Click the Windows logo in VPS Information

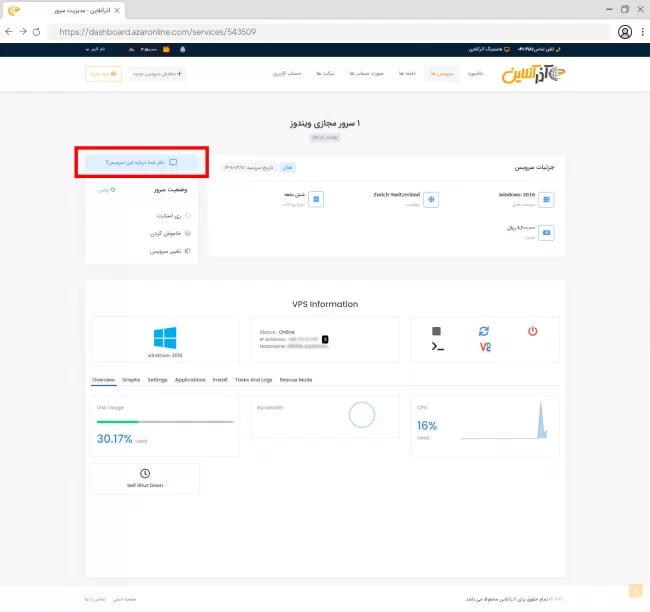[165, 338]
